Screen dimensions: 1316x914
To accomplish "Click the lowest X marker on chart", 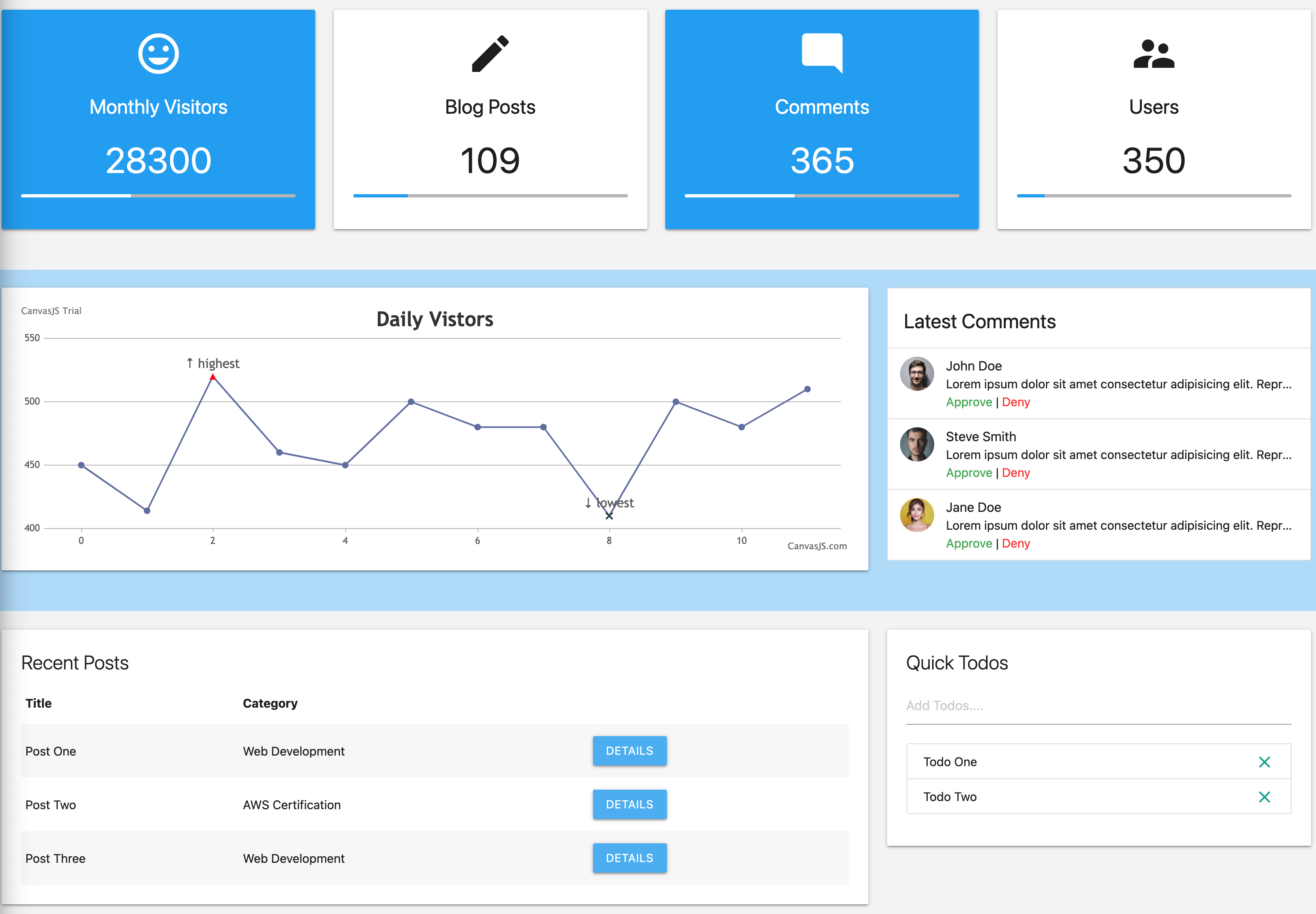I will coord(609,516).
